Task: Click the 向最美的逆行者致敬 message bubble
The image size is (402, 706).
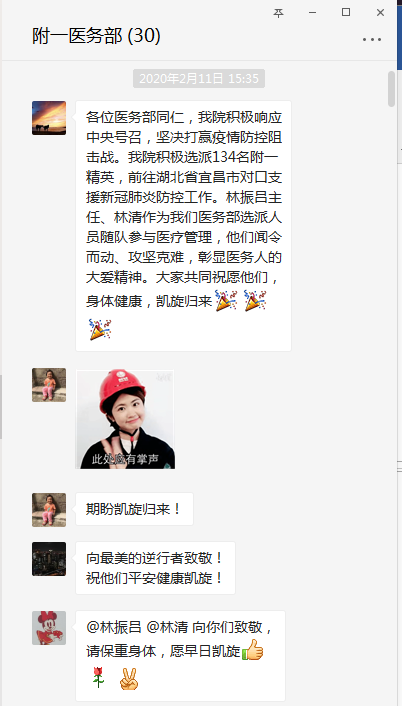Action: click(155, 568)
